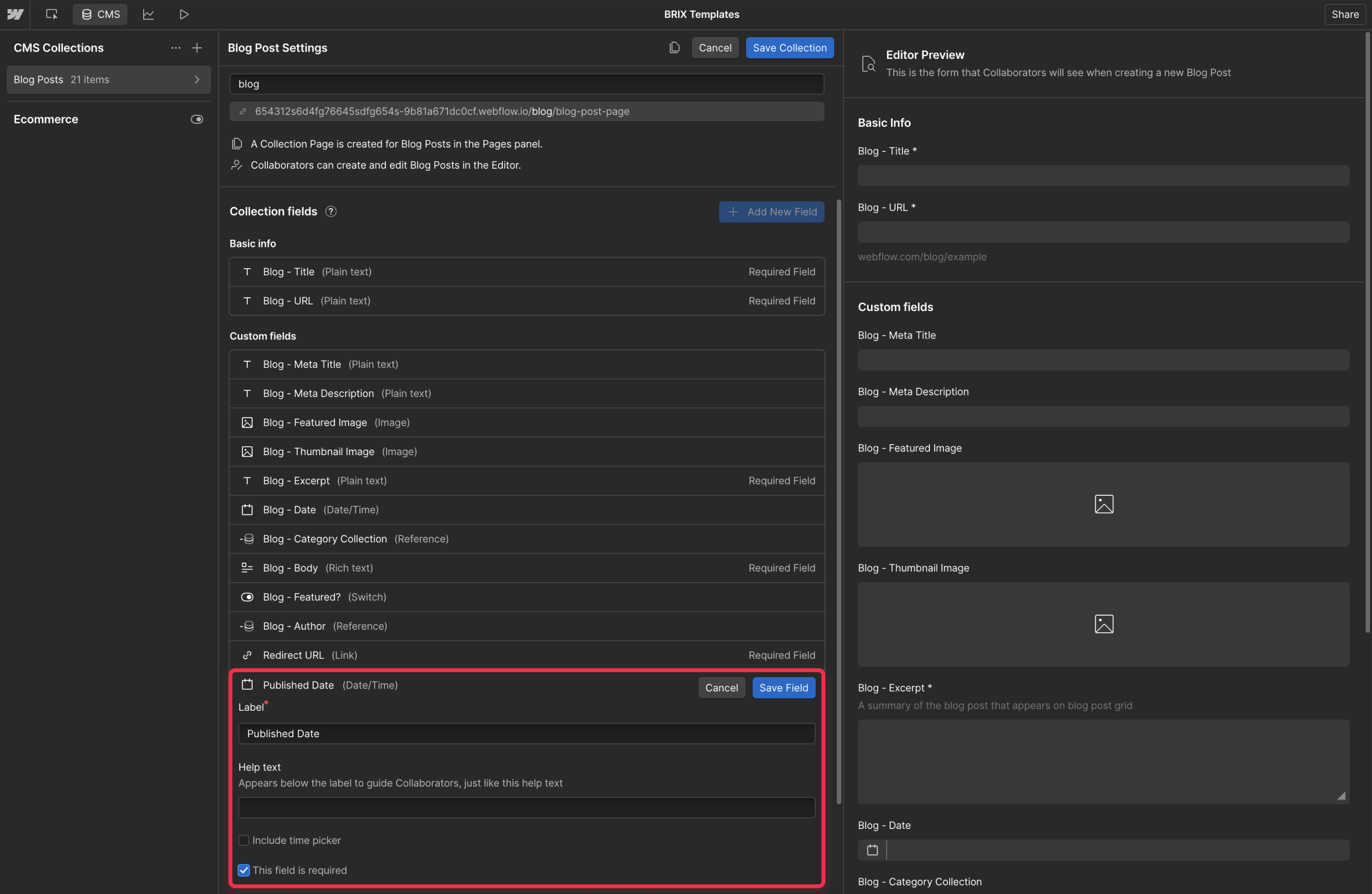
Task: Open Blog - Title field row
Action: pos(526,271)
